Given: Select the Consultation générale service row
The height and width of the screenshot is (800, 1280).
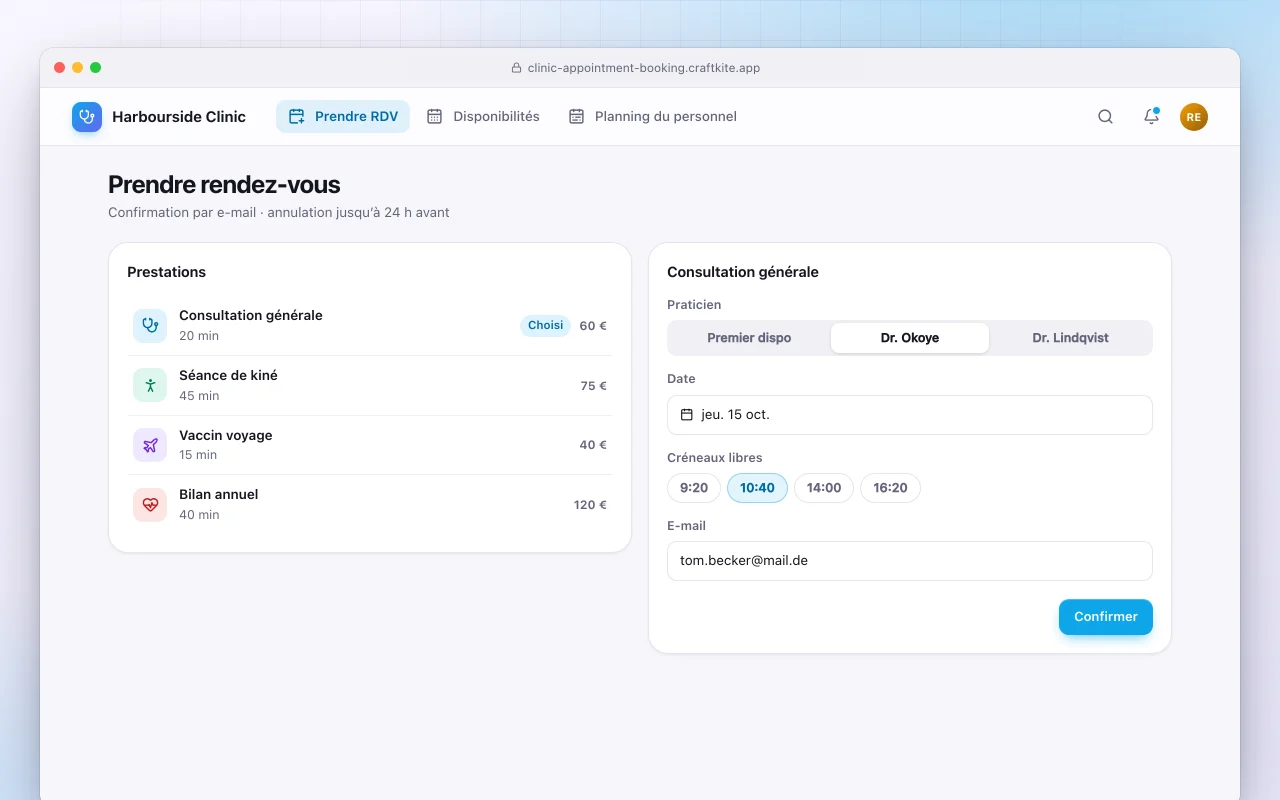Looking at the screenshot, I should (x=370, y=325).
